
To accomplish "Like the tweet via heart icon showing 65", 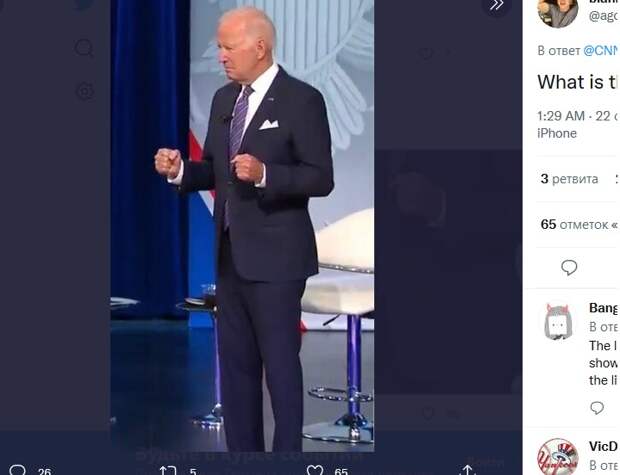I will click(x=315, y=471).
